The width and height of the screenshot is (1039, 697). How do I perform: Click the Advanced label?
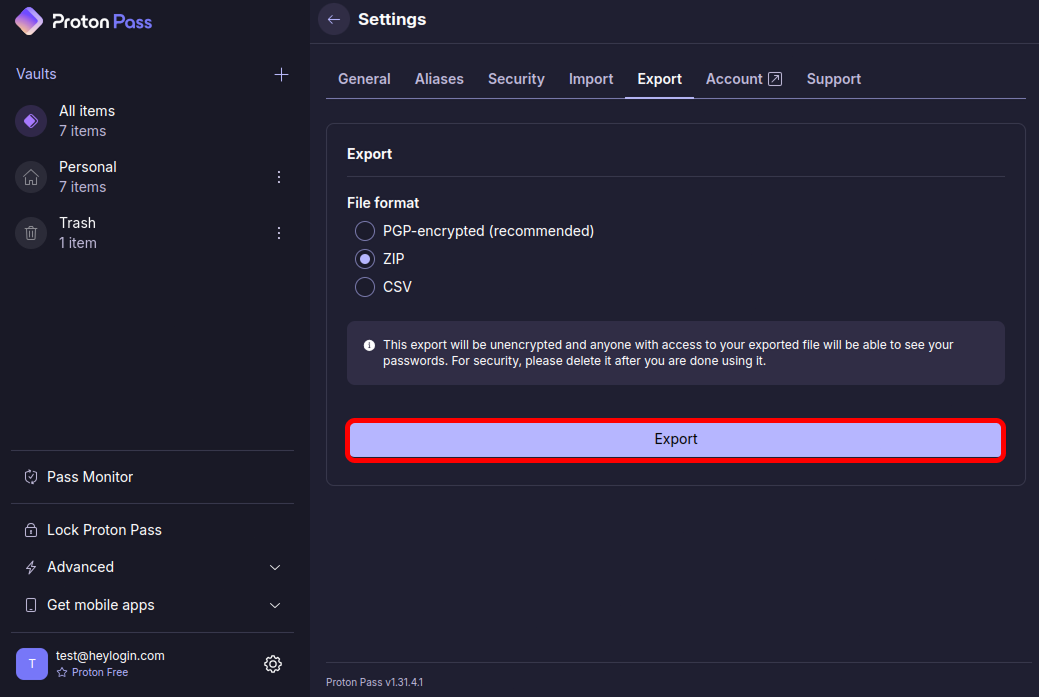coord(80,567)
